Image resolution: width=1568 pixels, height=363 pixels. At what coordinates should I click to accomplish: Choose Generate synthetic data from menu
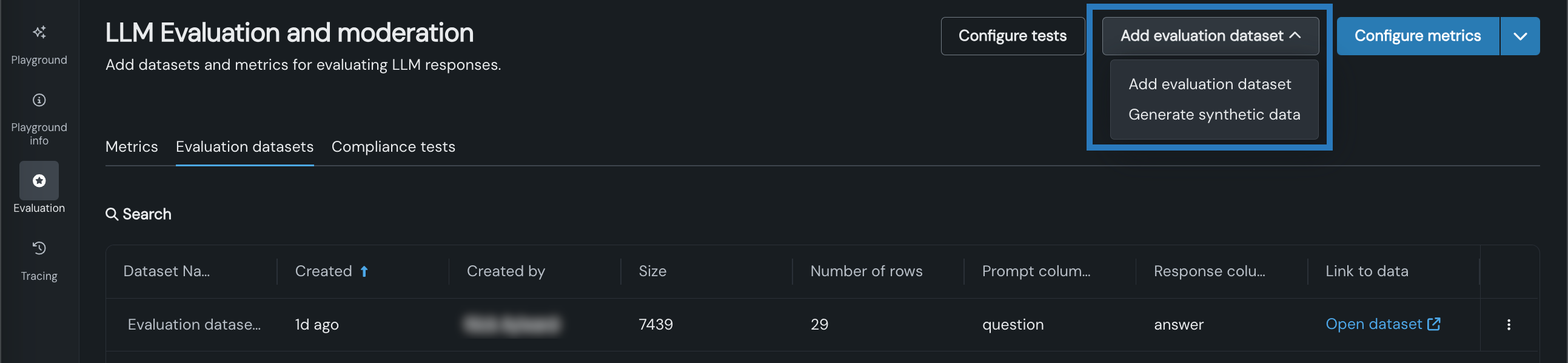coord(1214,115)
